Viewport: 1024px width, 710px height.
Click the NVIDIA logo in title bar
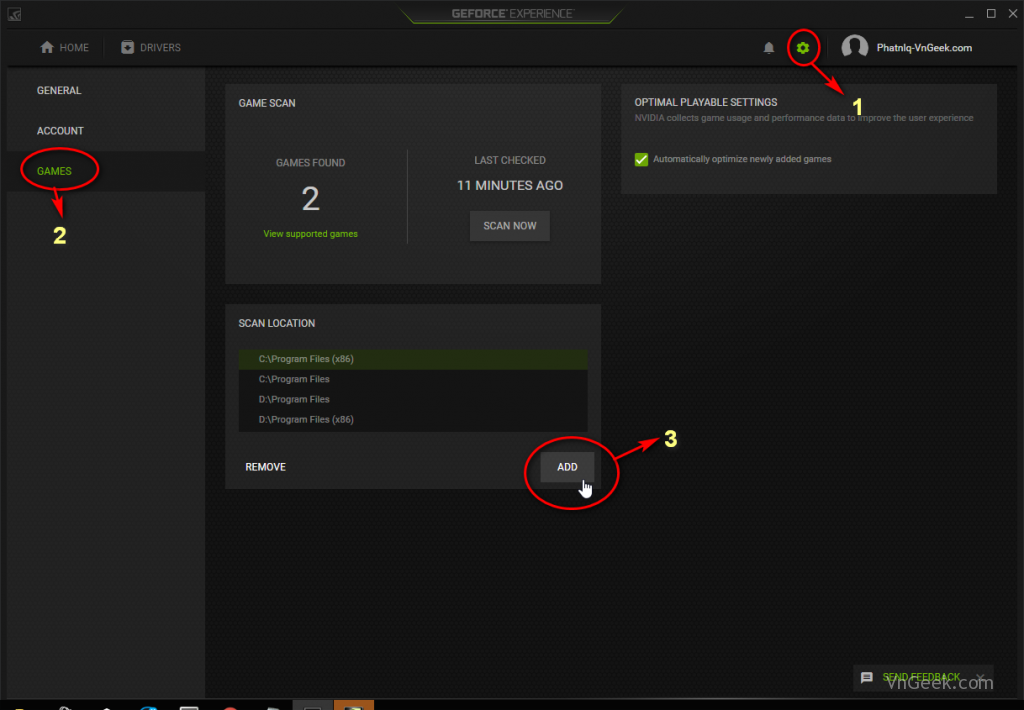[x=14, y=14]
